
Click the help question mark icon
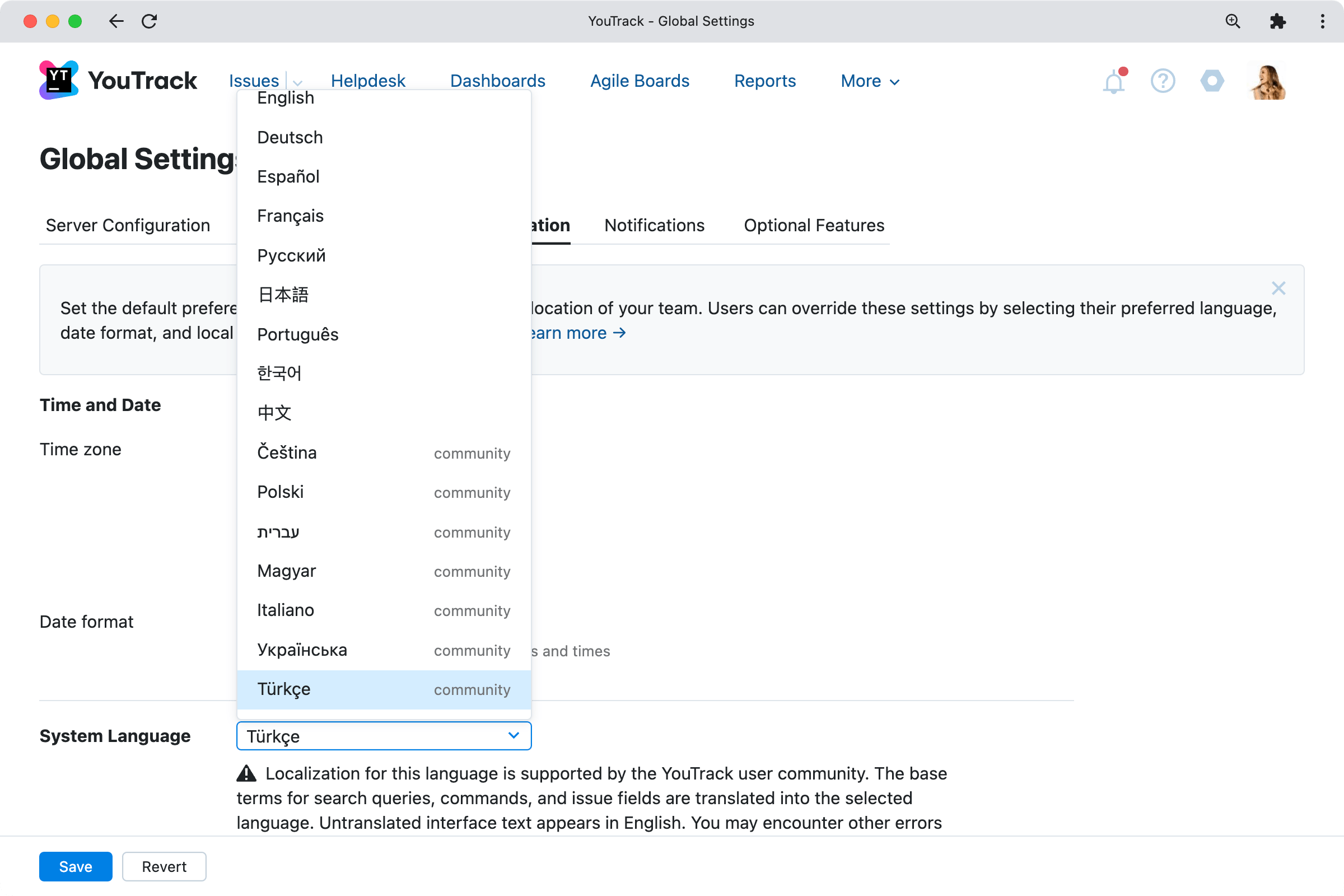click(x=1163, y=81)
